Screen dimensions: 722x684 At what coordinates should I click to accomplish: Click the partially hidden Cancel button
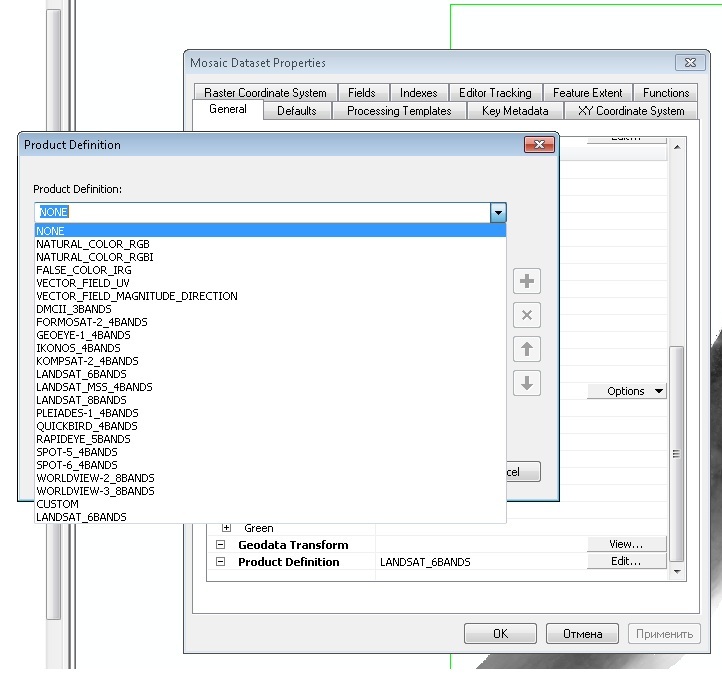524,472
